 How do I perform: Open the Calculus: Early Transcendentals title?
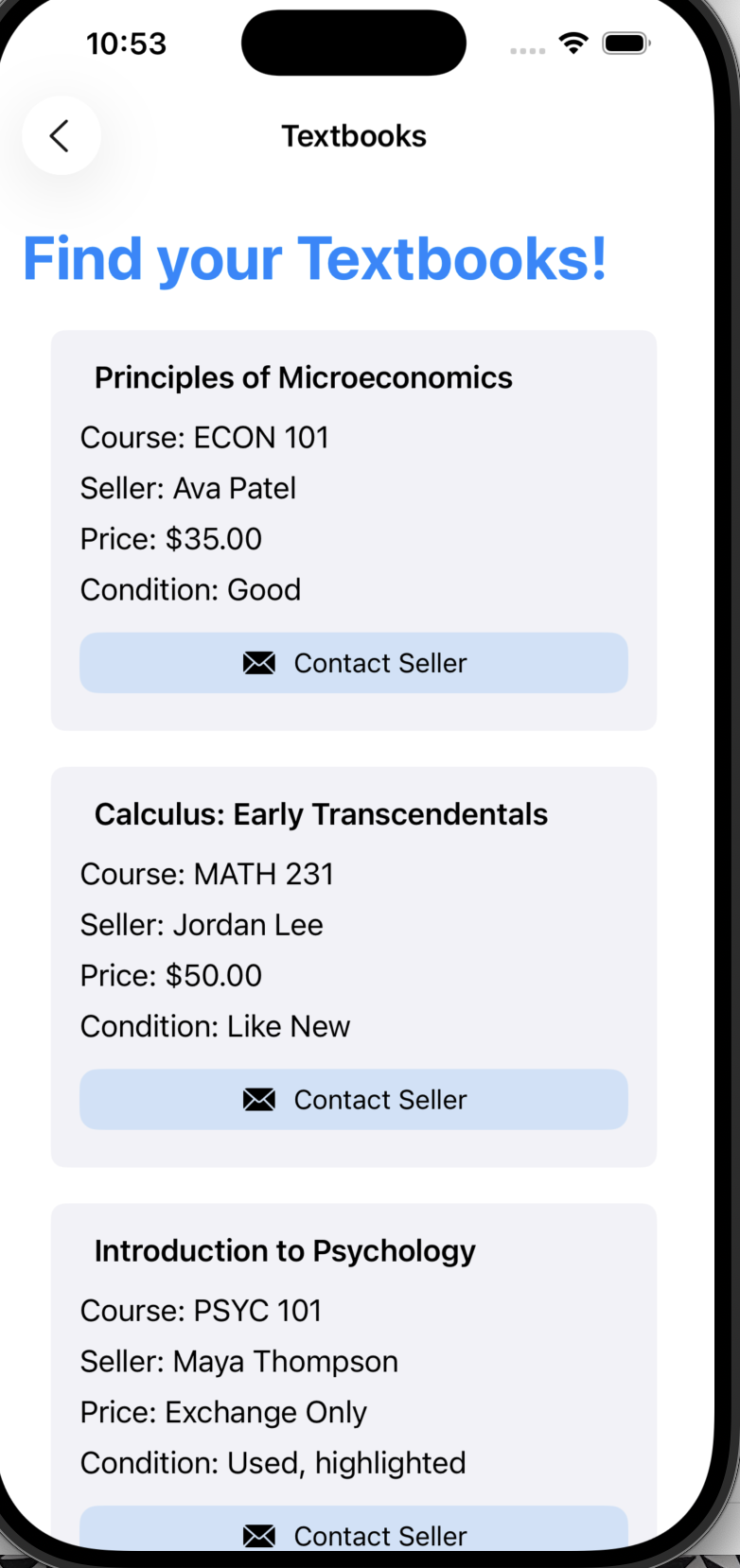point(321,814)
